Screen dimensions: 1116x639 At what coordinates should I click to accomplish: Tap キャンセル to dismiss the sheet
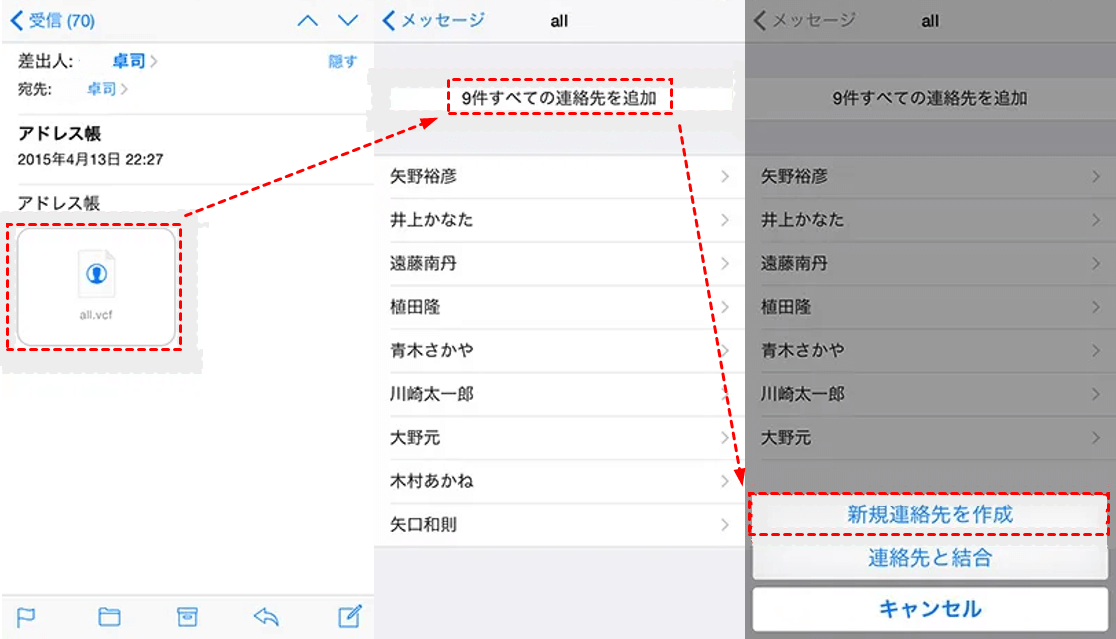[x=929, y=608]
